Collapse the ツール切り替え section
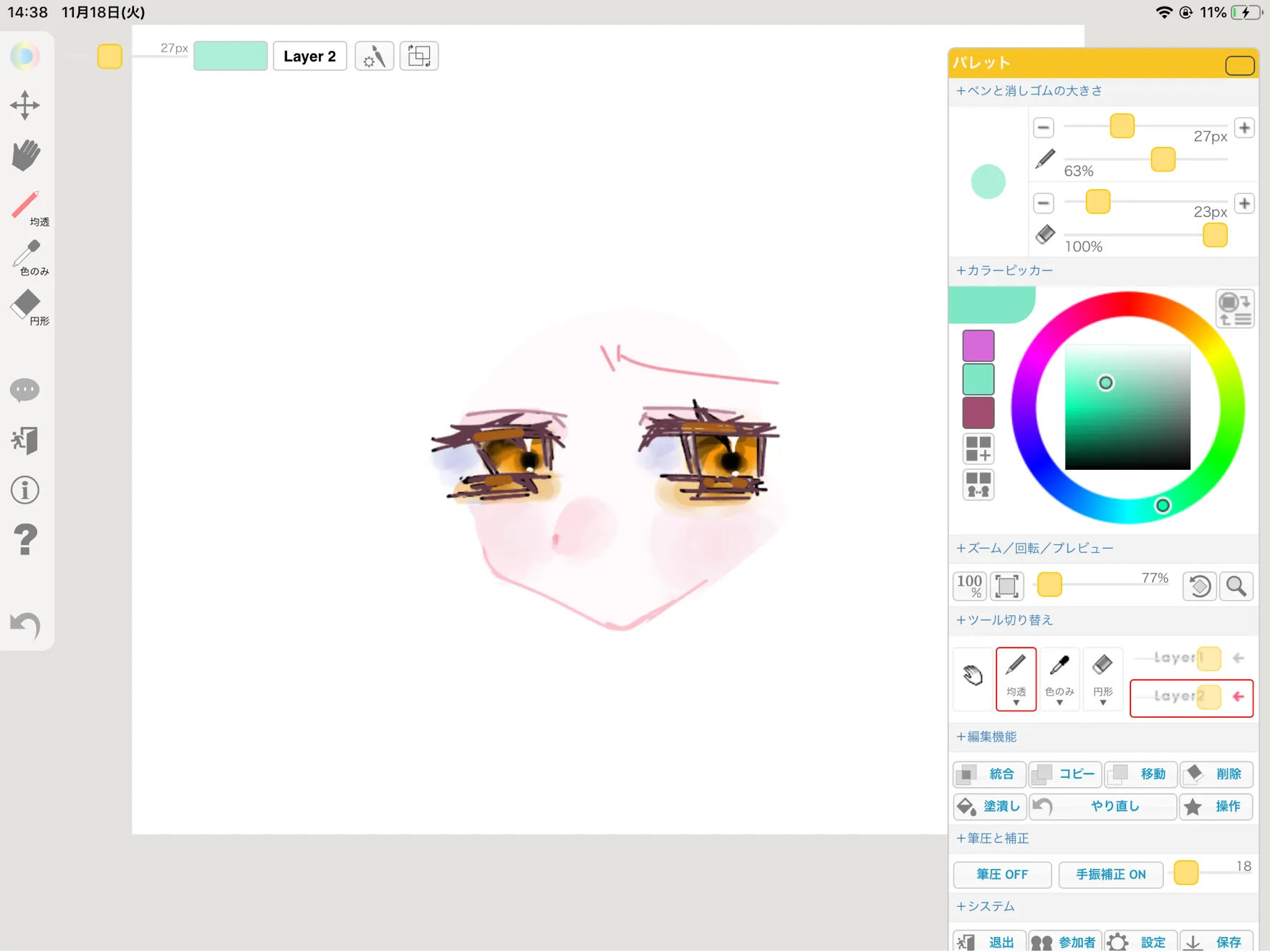Image resolution: width=1270 pixels, height=952 pixels. click(1004, 620)
